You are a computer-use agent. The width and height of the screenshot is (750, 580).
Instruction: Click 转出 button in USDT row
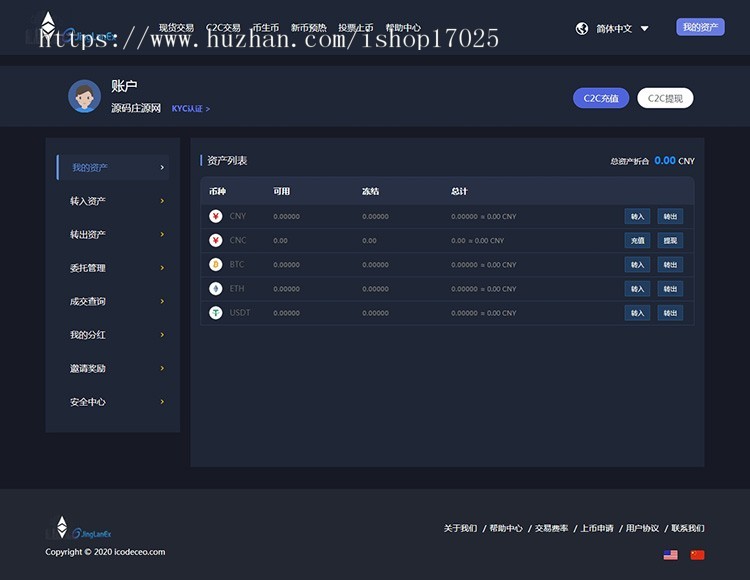pyautogui.click(x=670, y=313)
